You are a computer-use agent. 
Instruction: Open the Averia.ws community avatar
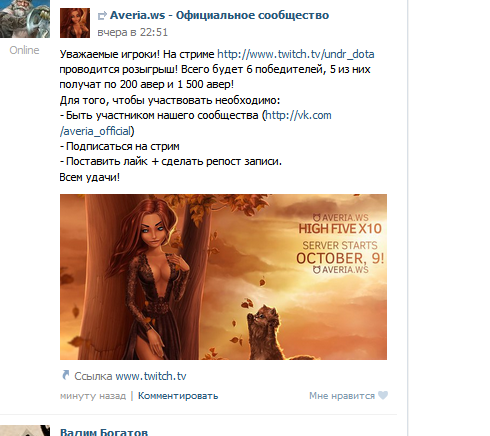click(75, 23)
